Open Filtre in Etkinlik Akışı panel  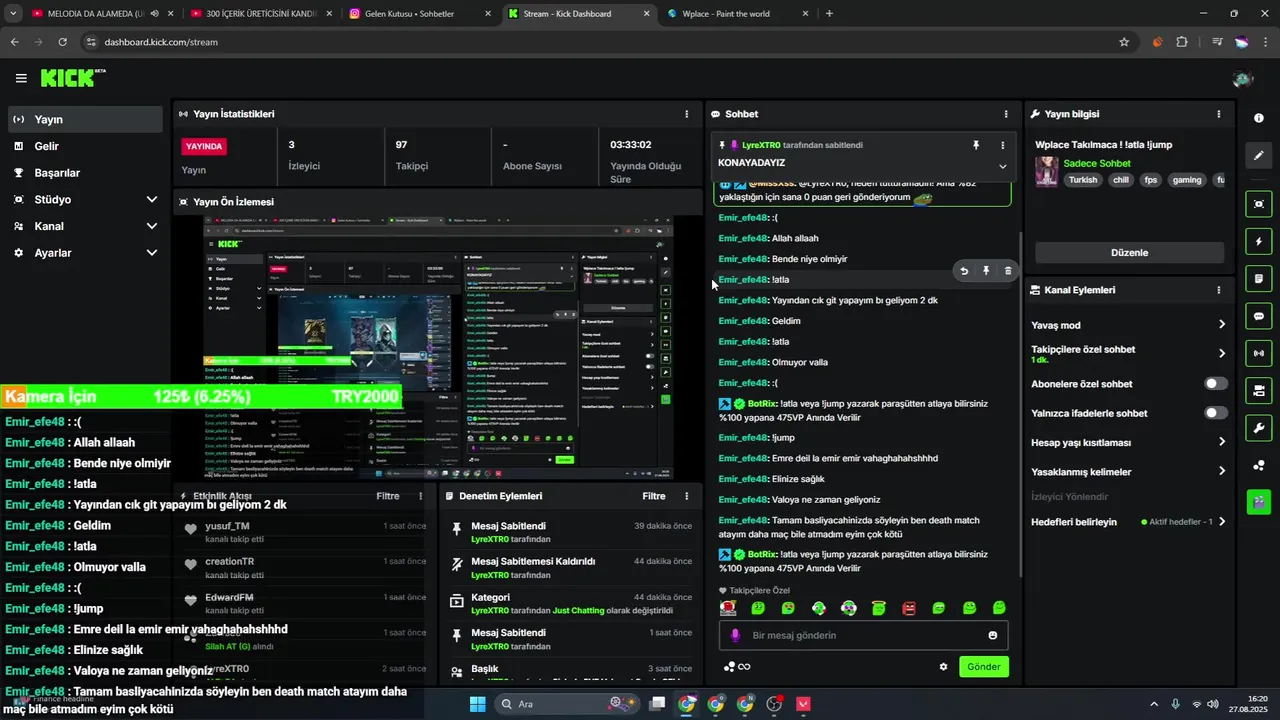pyautogui.click(x=388, y=496)
